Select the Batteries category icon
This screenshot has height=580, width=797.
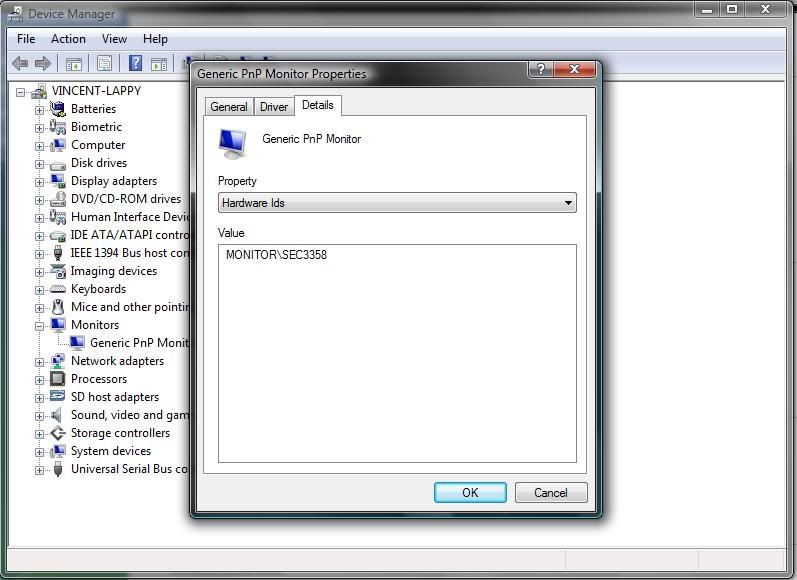[x=58, y=109]
